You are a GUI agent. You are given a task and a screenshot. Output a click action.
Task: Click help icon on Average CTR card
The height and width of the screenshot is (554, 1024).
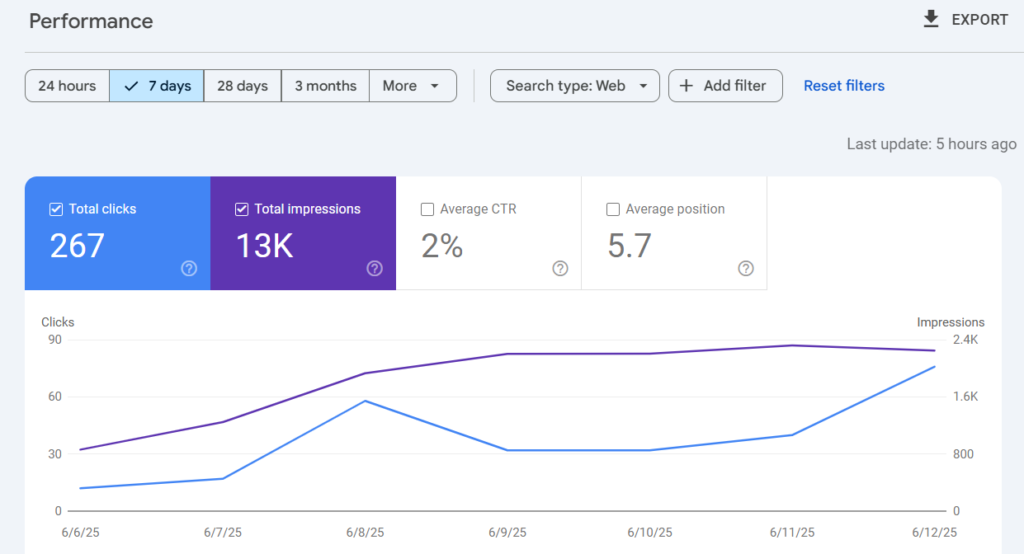pos(560,269)
